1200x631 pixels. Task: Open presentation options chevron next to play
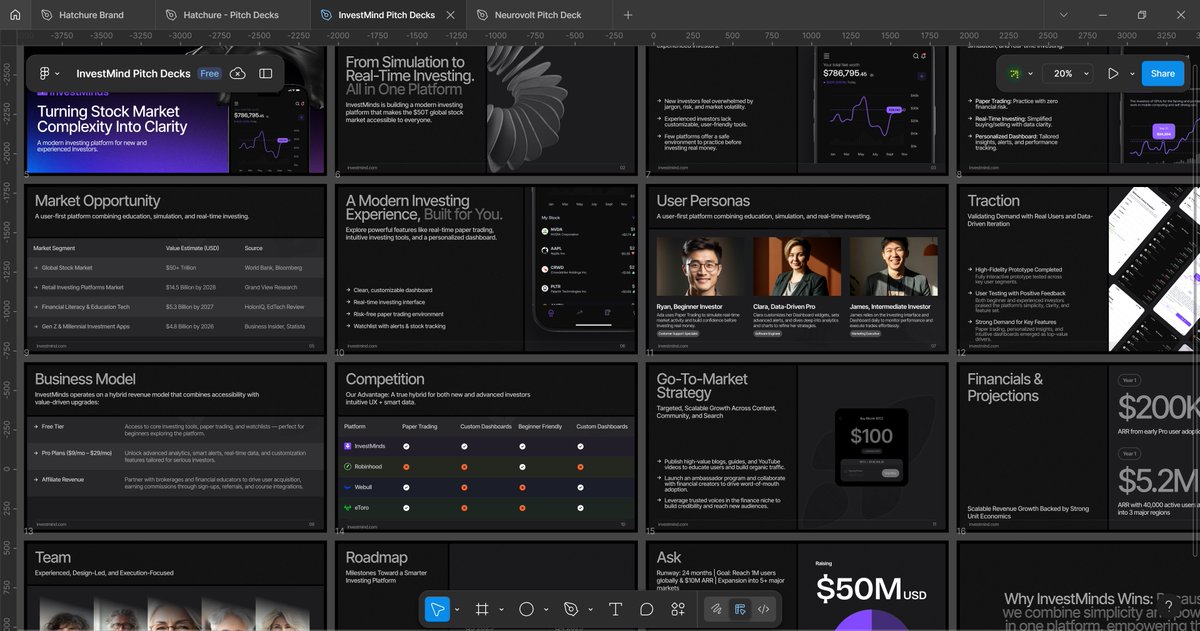pyautogui.click(x=1132, y=74)
